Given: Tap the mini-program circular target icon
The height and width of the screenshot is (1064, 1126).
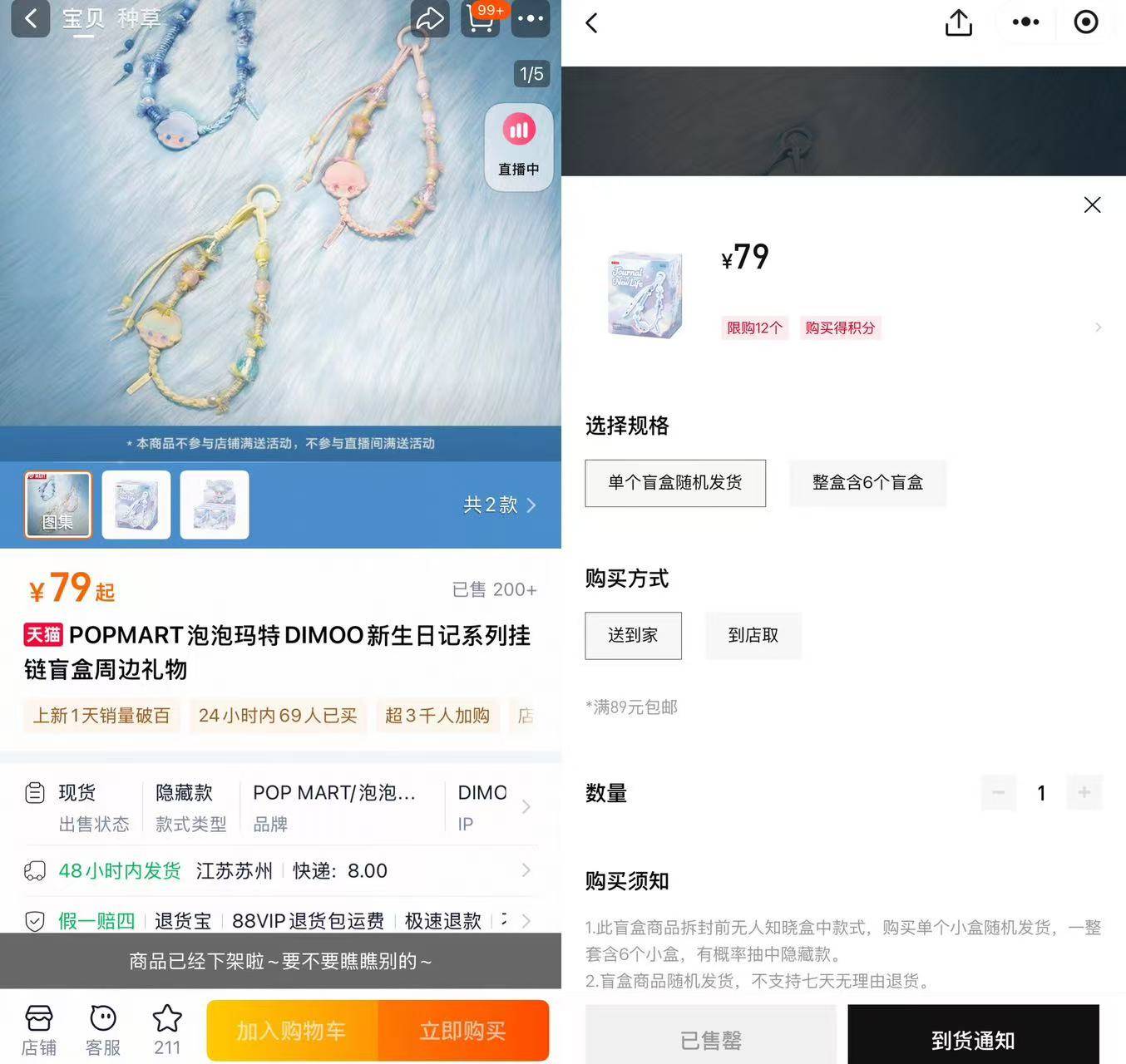Looking at the screenshot, I should [1085, 22].
